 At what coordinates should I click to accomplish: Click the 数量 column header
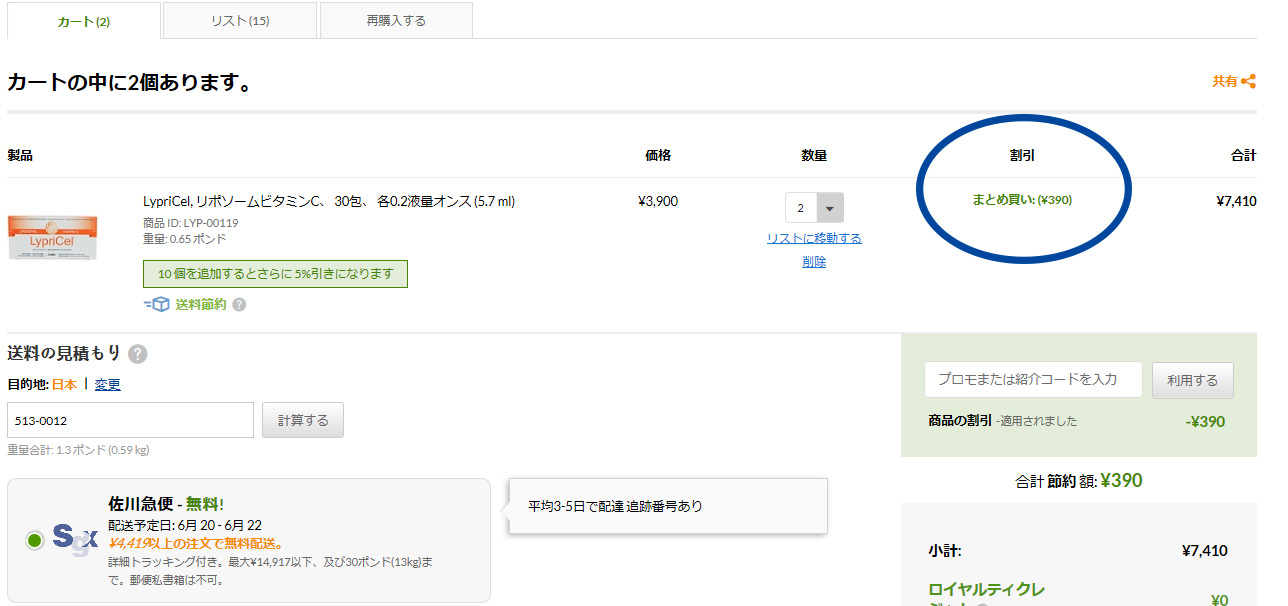pyautogui.click(x=814, y=156)
